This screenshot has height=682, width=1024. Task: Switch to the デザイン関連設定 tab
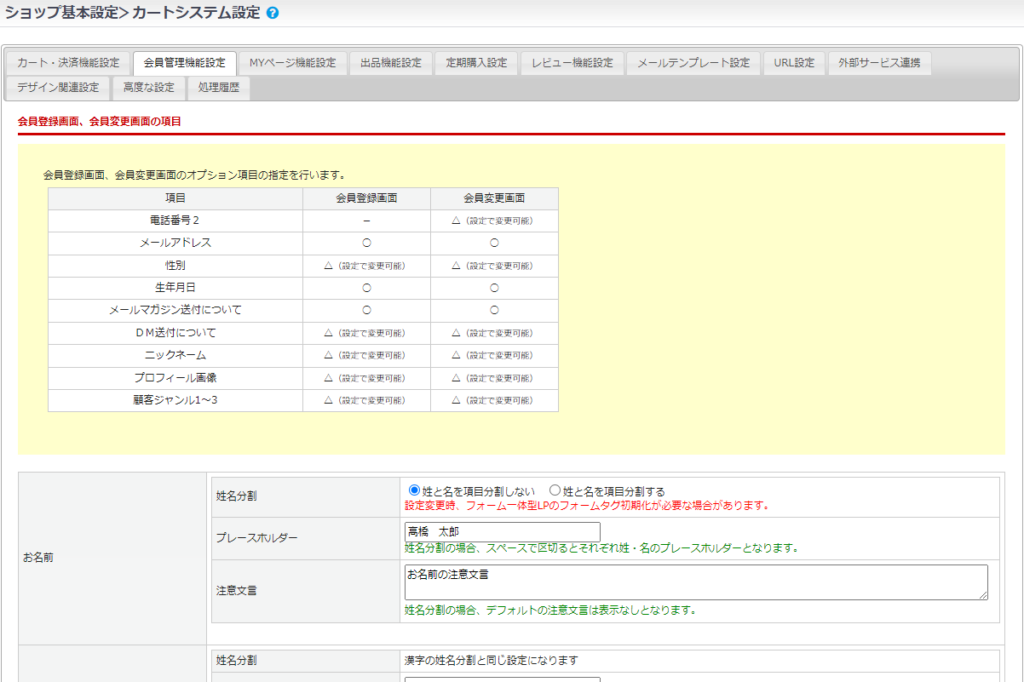pos(58,88)
